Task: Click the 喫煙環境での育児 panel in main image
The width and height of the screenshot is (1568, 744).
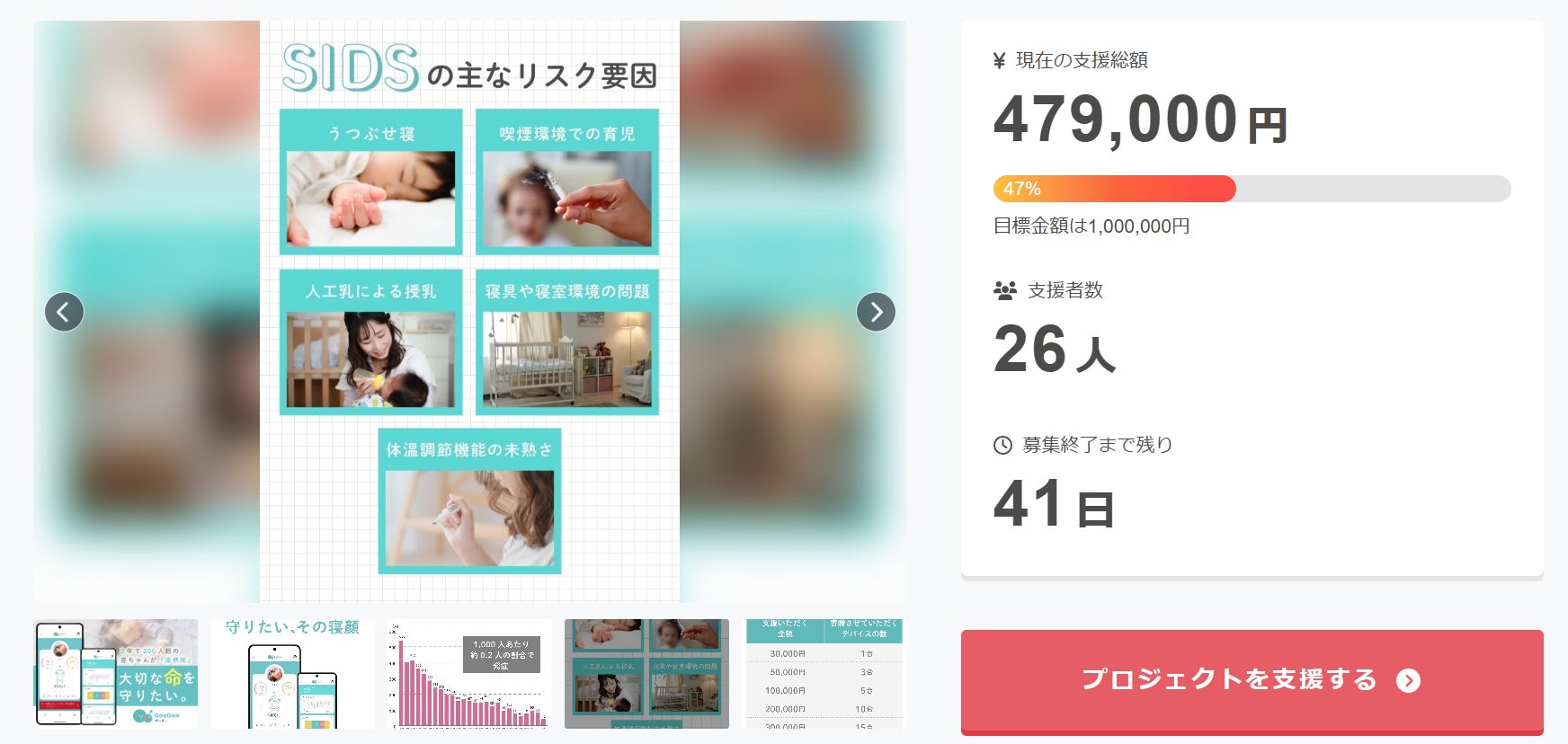Action: point(567,182)
